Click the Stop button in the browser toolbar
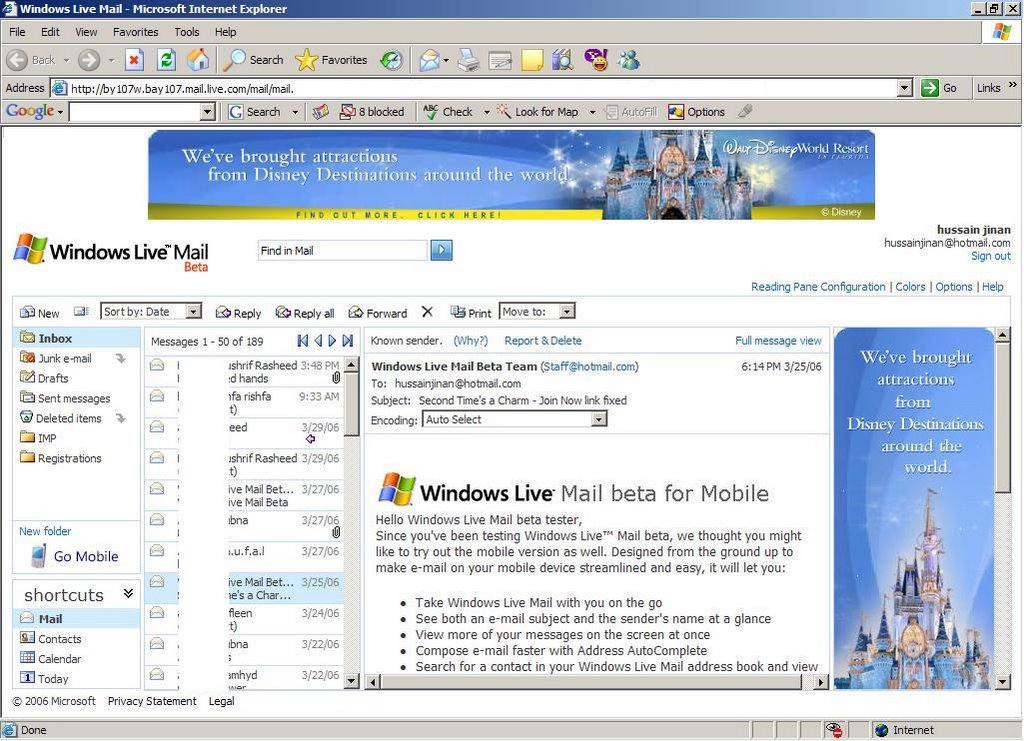 134,60
